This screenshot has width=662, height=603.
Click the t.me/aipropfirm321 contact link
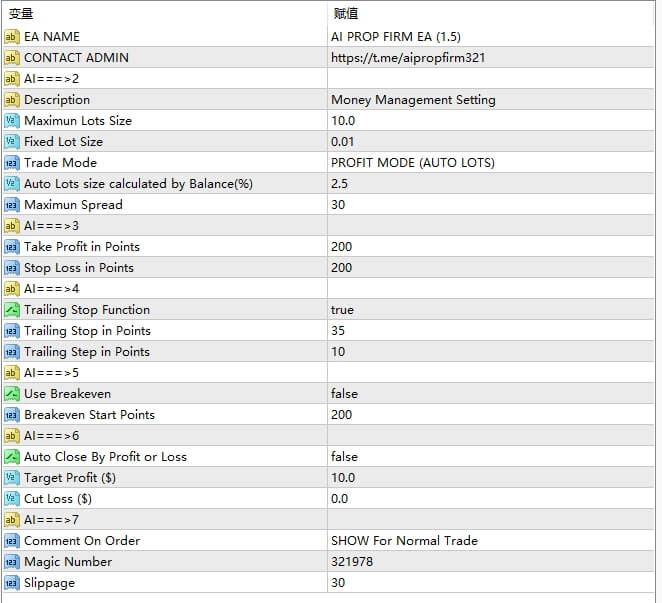point(408,58)
